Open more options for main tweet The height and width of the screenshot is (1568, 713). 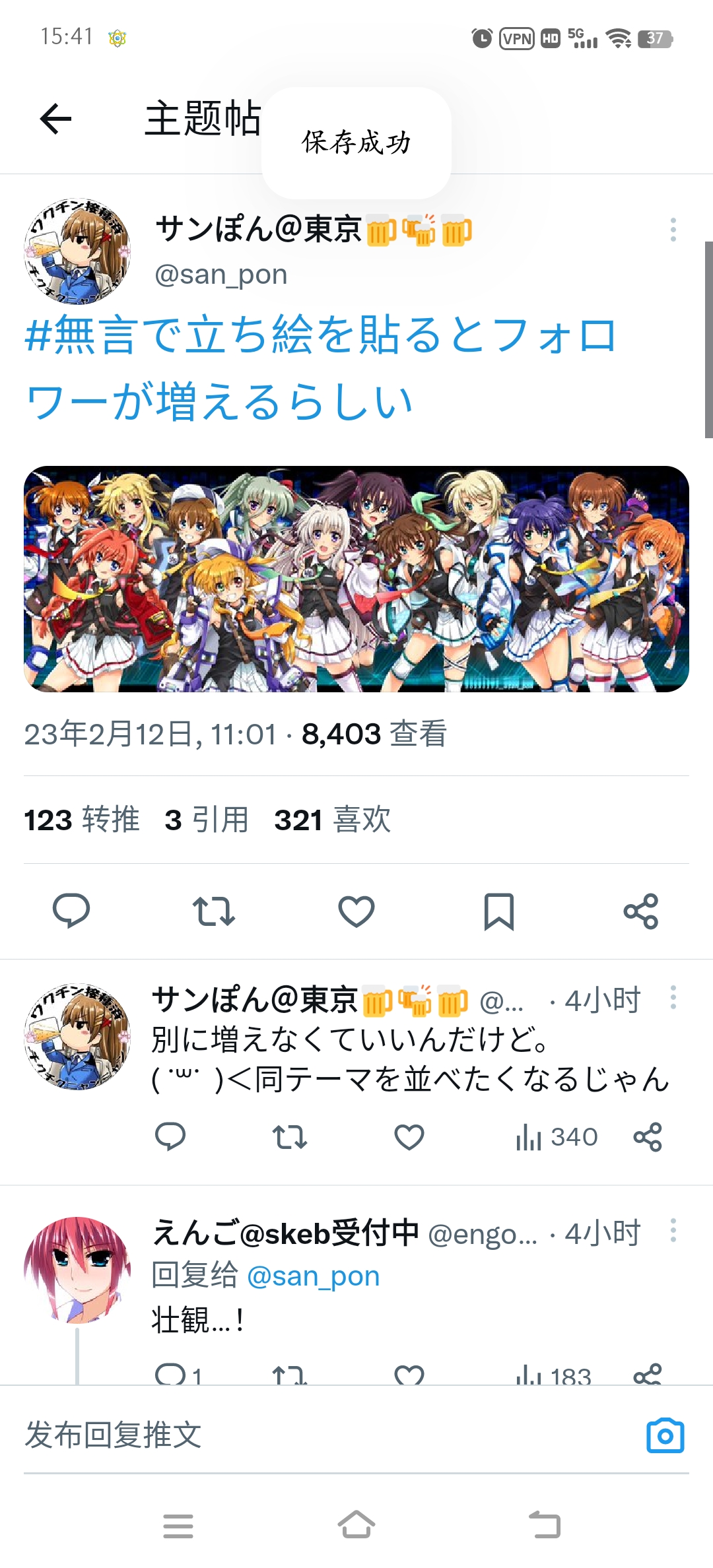tap(673, 230)
